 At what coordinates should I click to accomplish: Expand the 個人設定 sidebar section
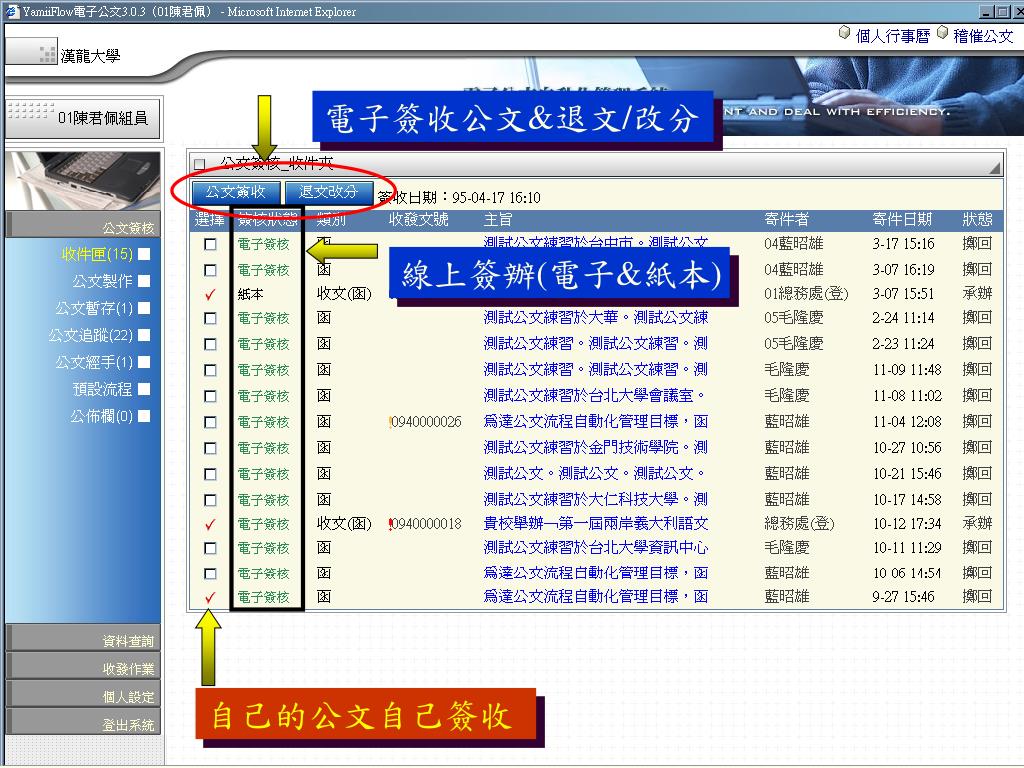(83, 696)
